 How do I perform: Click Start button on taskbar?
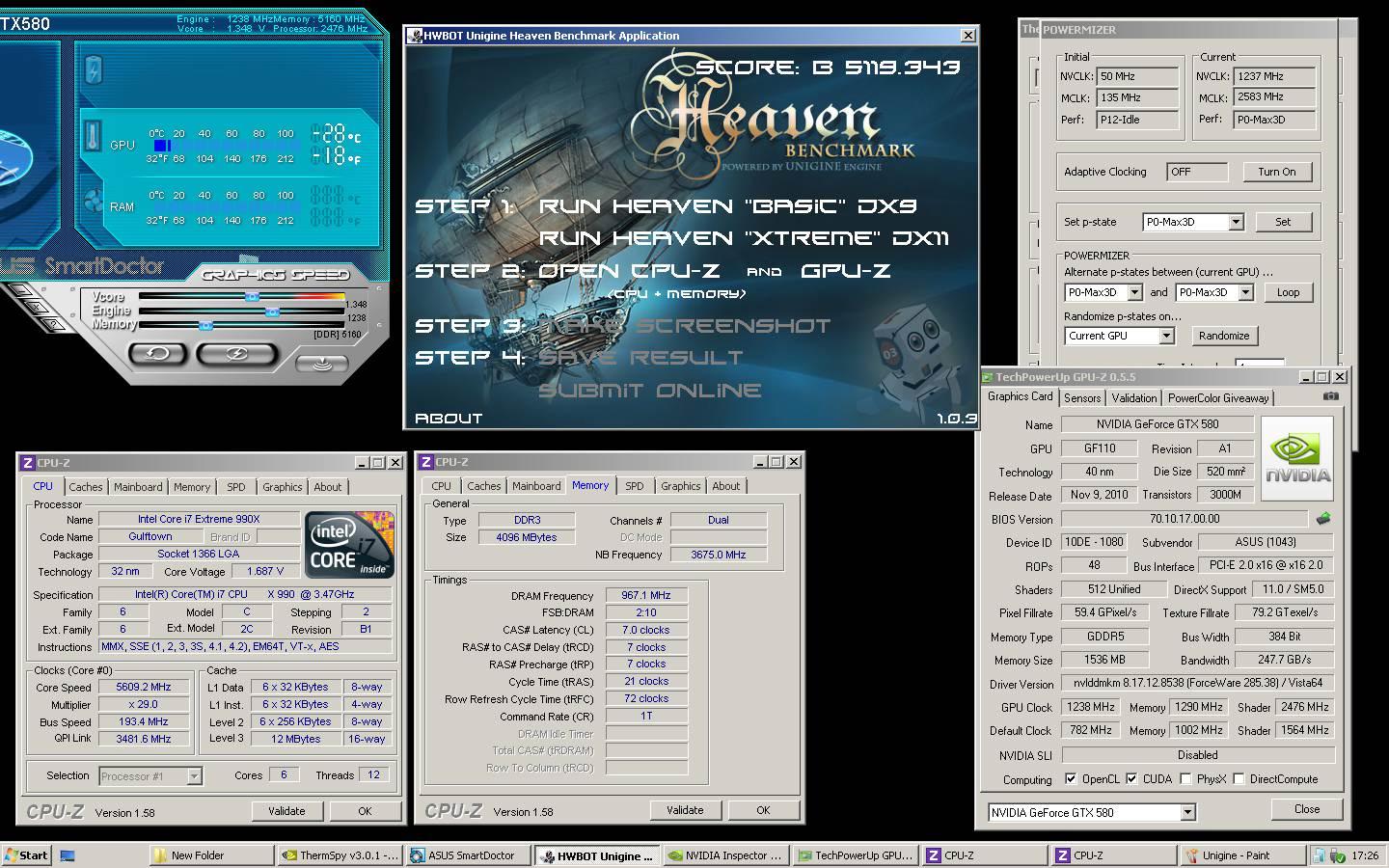click(x=26, y=855)
